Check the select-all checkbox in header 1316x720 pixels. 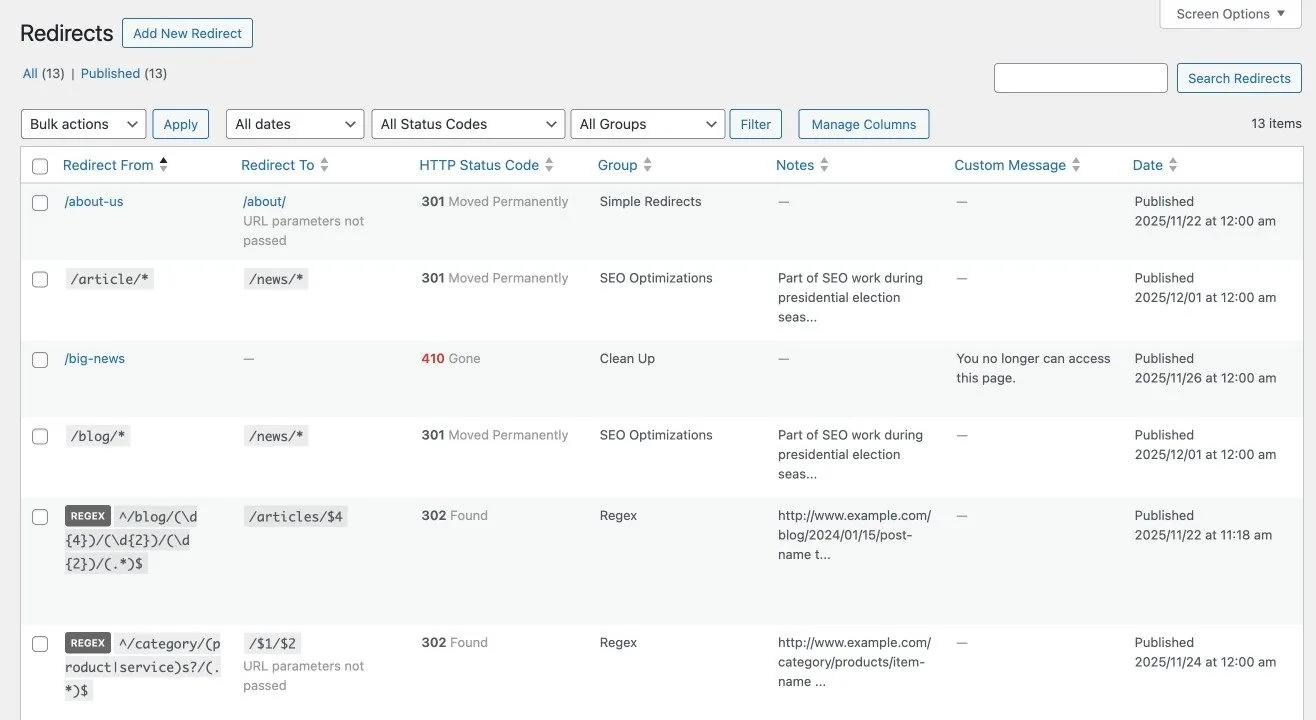pos(40,166)
